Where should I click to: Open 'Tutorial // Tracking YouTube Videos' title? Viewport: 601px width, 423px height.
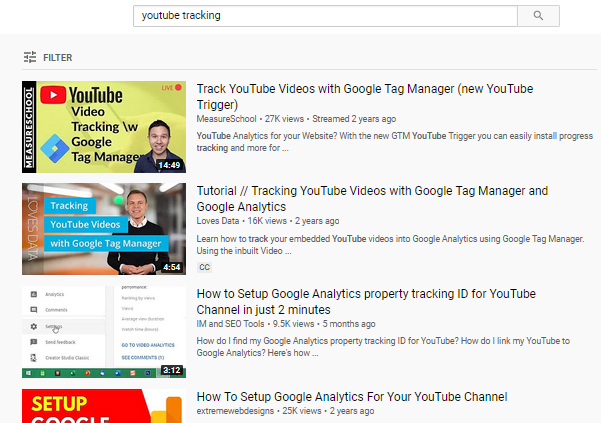pyautogui.click(x=372, y=198)
